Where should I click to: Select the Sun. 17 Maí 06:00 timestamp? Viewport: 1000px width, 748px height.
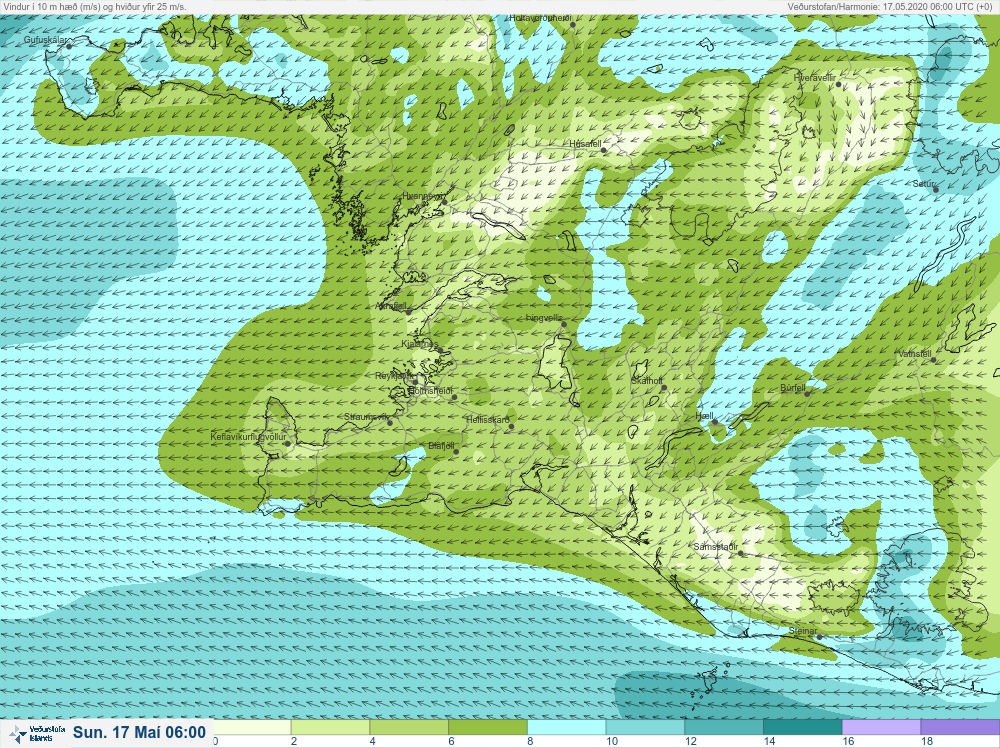139,732
